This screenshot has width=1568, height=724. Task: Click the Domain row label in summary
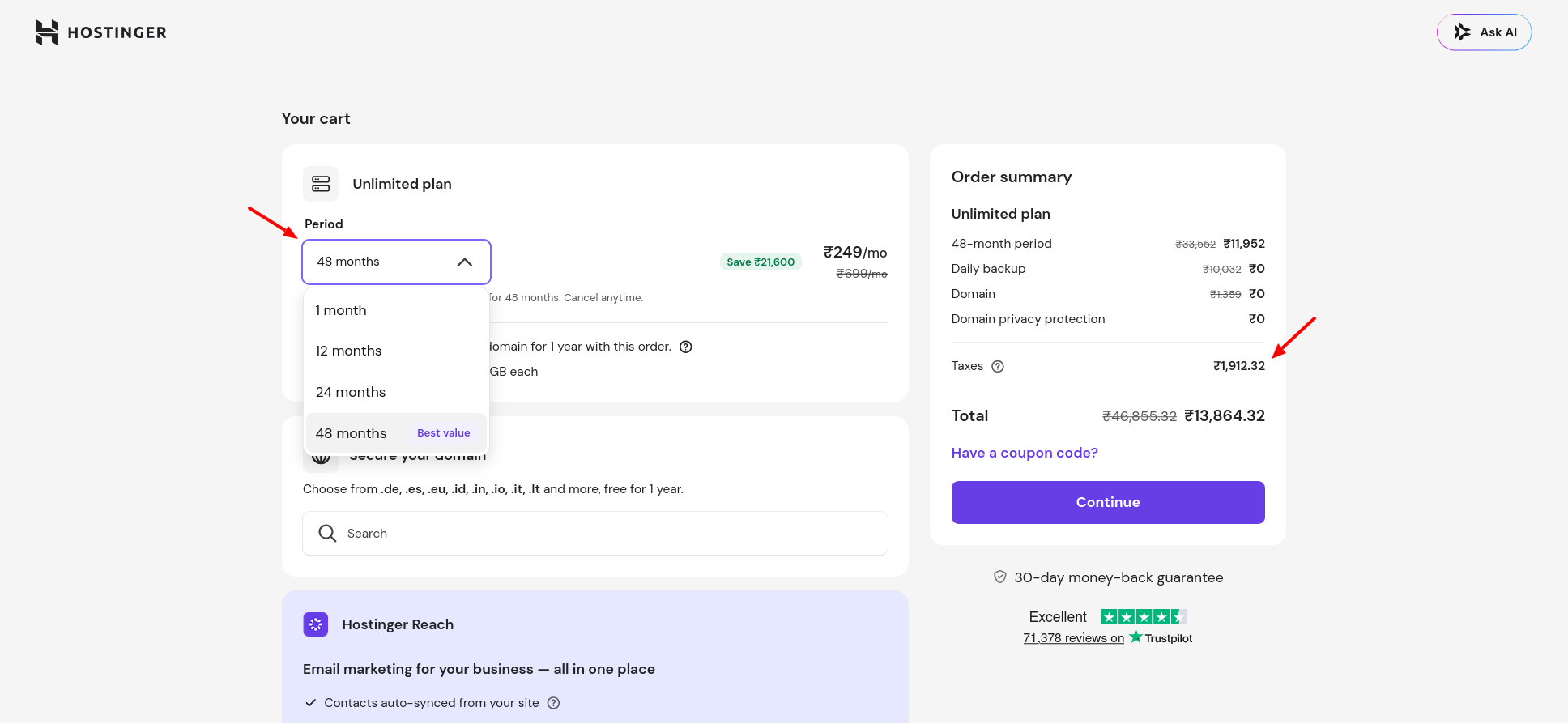(974, 294)
